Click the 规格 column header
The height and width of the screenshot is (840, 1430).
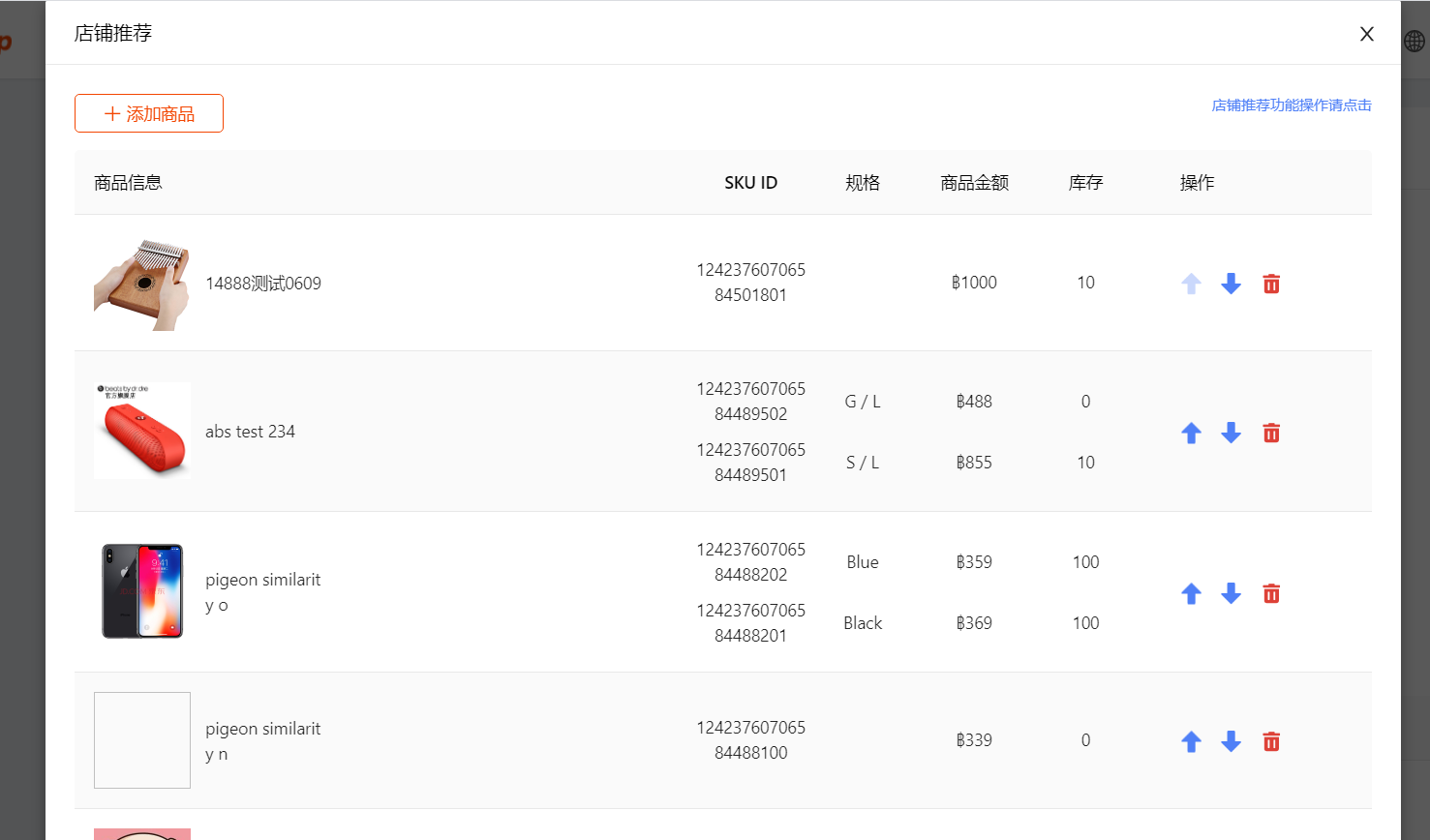(x=863, y=183)
